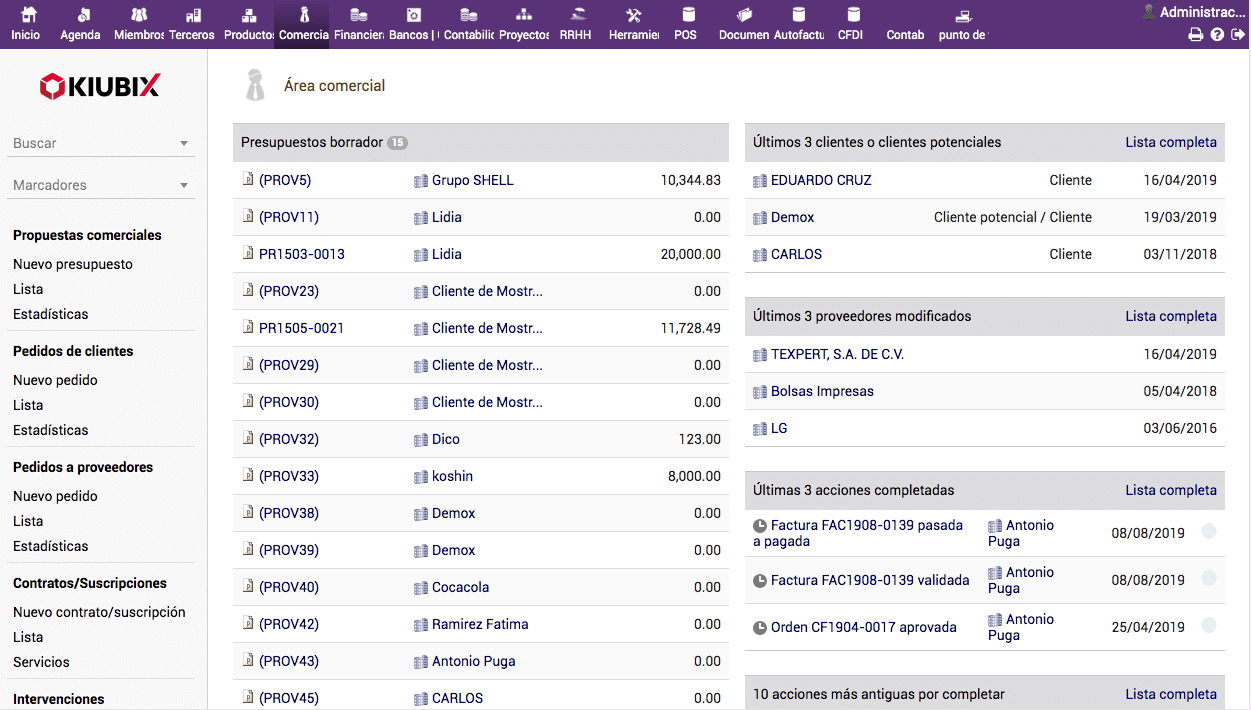1251x710 pixels.
Task: Switch to the Terceros menu
Action: [x=192, y=24]
